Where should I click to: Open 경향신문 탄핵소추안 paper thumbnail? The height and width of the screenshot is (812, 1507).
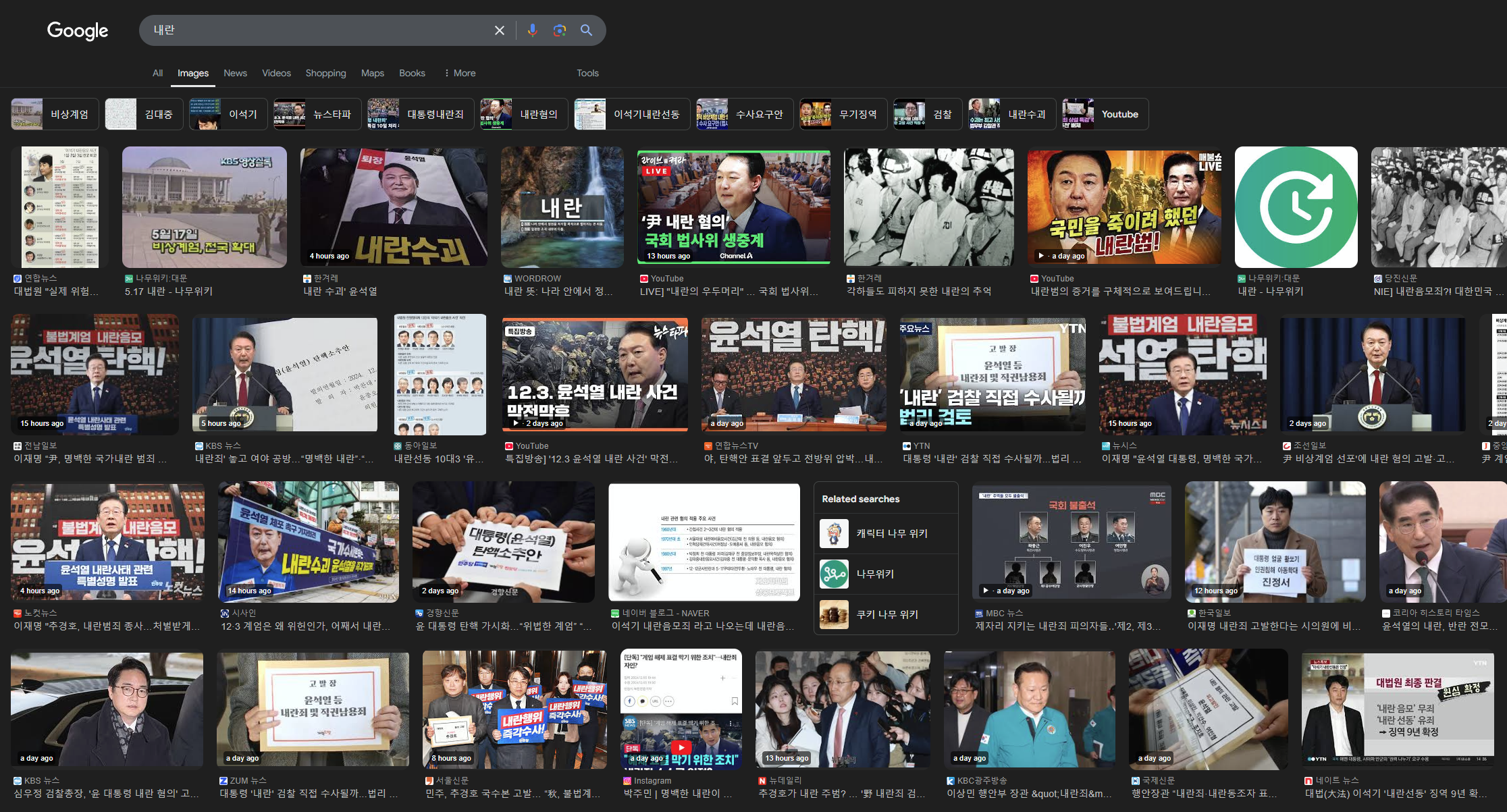tap(504, 542)
